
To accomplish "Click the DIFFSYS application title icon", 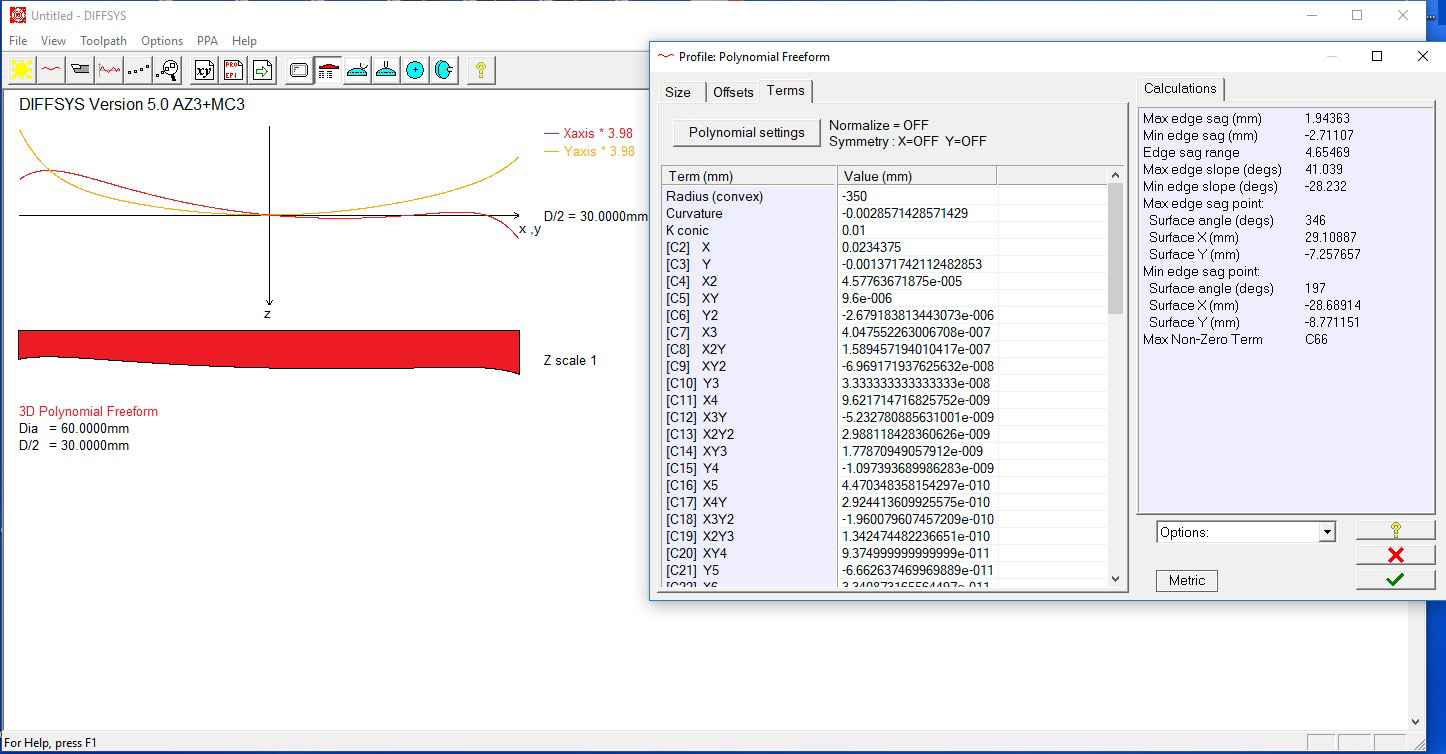I will point(17,15).
